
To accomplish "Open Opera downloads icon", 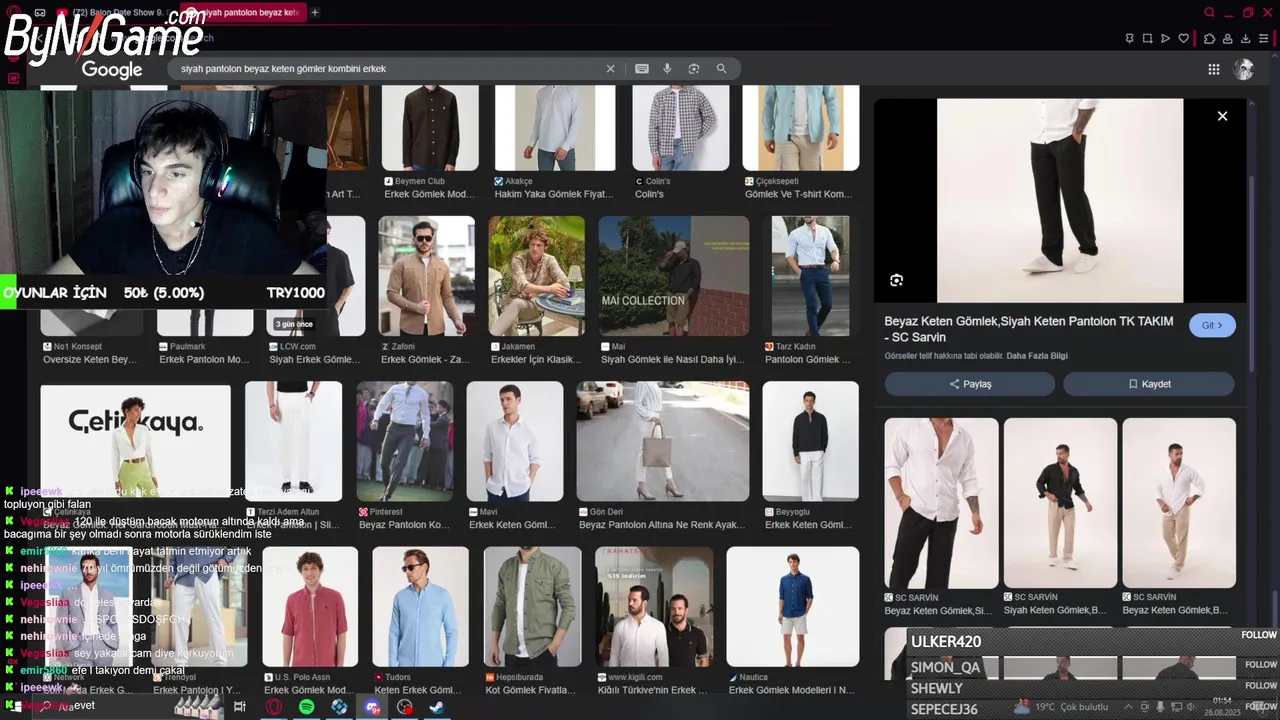I will coord(1246,38).
